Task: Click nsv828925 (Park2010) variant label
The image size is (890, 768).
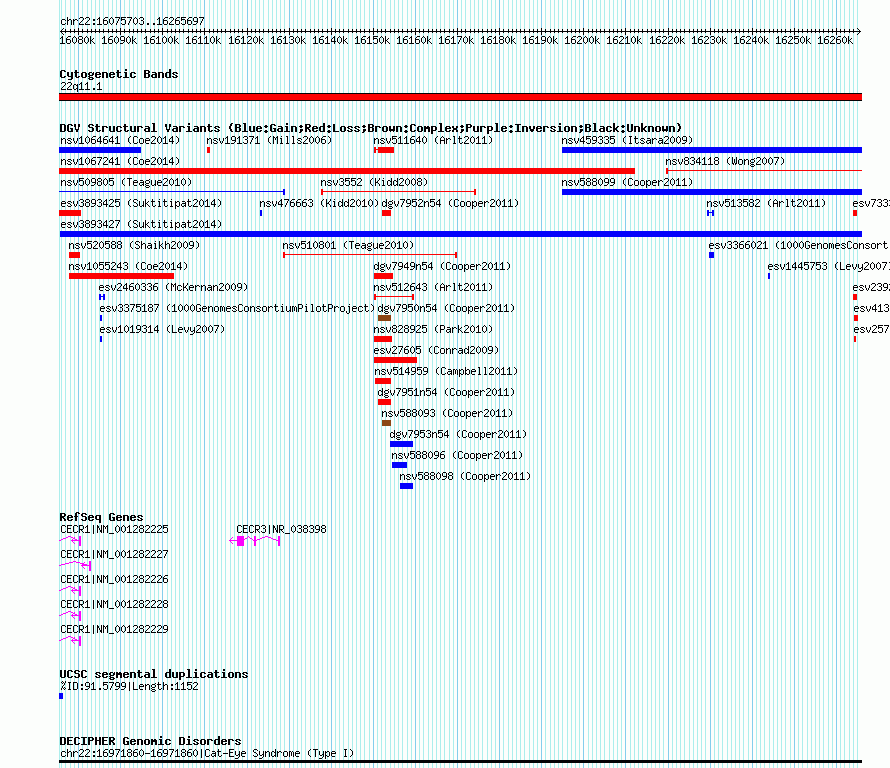Action: pyautogui.click(x=433, y=329)
